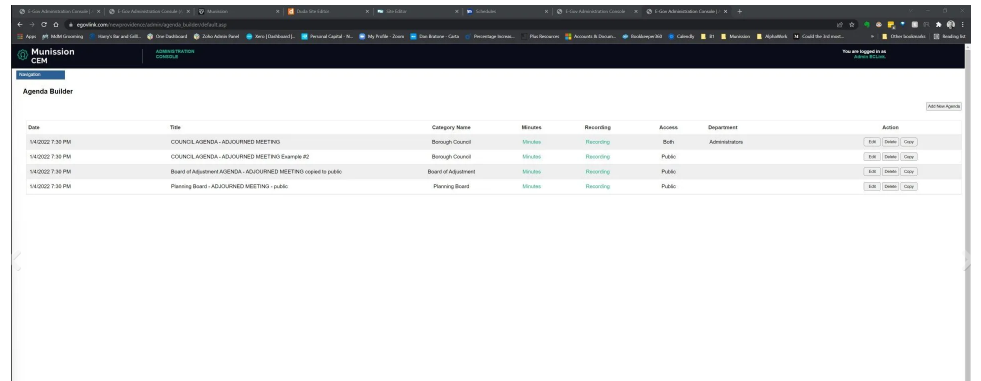Click the Administration Console header link
The image size is (981, 381).
(x=175, y=54)
